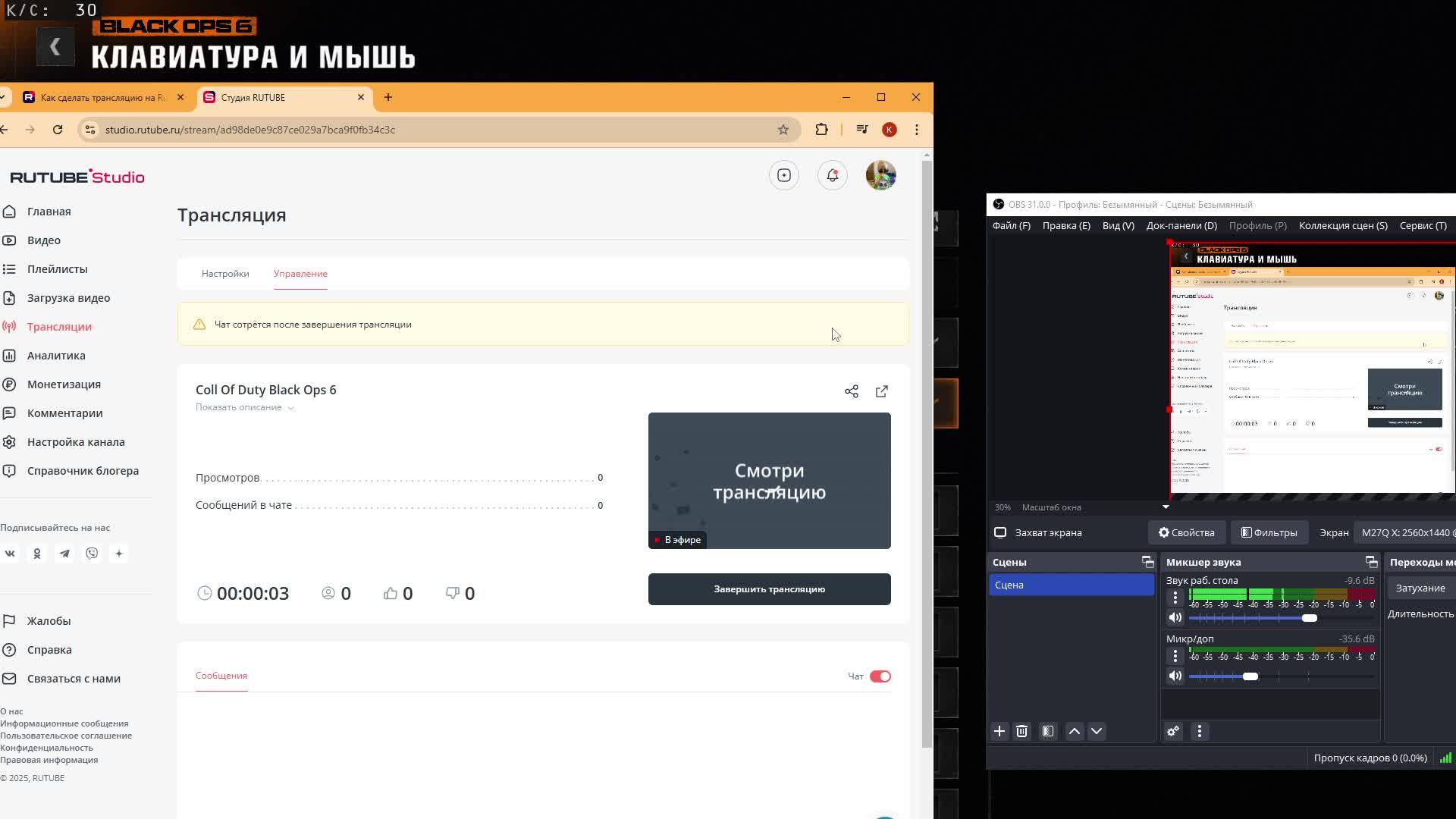Switch to the Настройки tab
The height and width of the screenshot is (819, 1456).
click(x=225, y=274)
